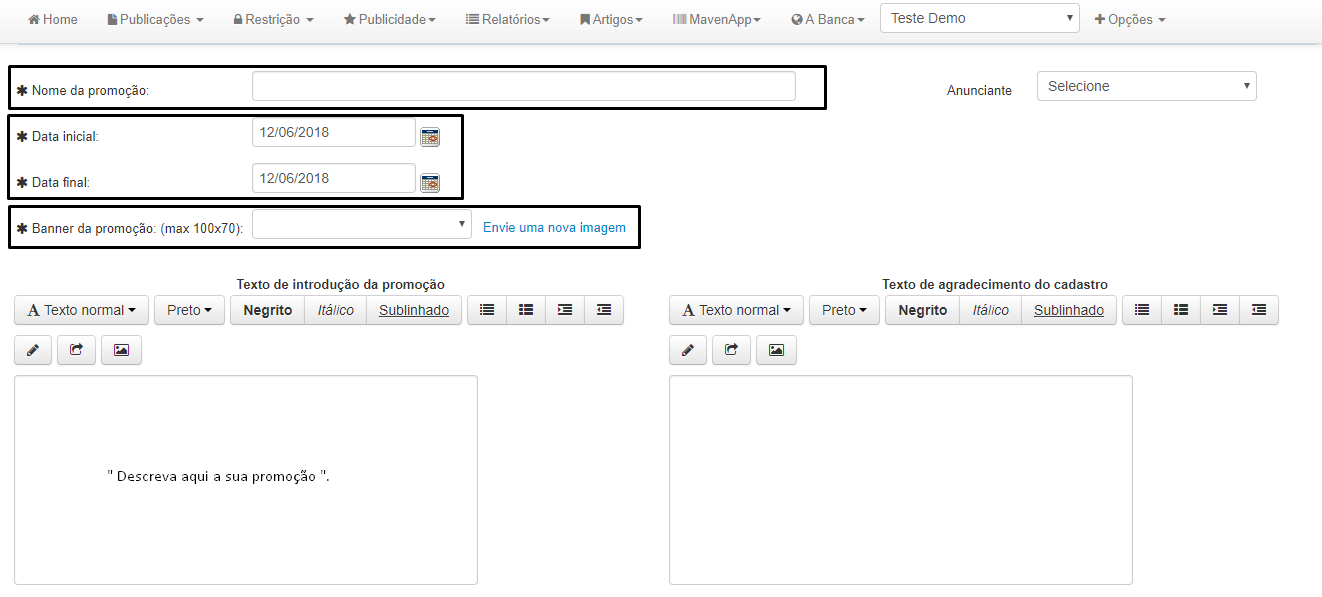This screenshot has width=1322, height=597.
Task: Click the Envie uma nova imagem link
Action: click(554, 227)
